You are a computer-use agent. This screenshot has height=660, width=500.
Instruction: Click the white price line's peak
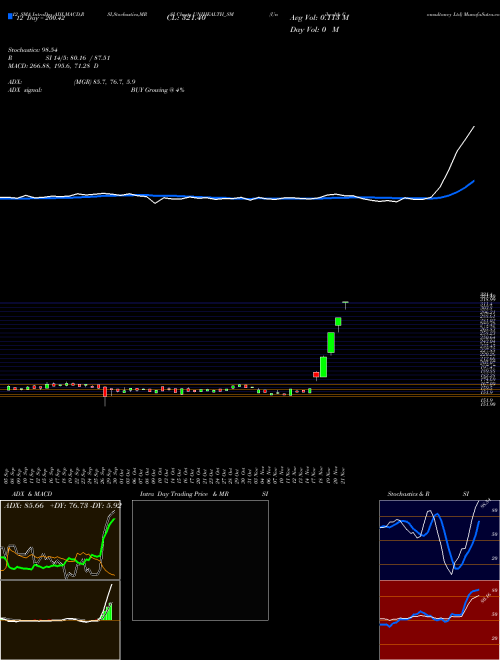[474, 126]
